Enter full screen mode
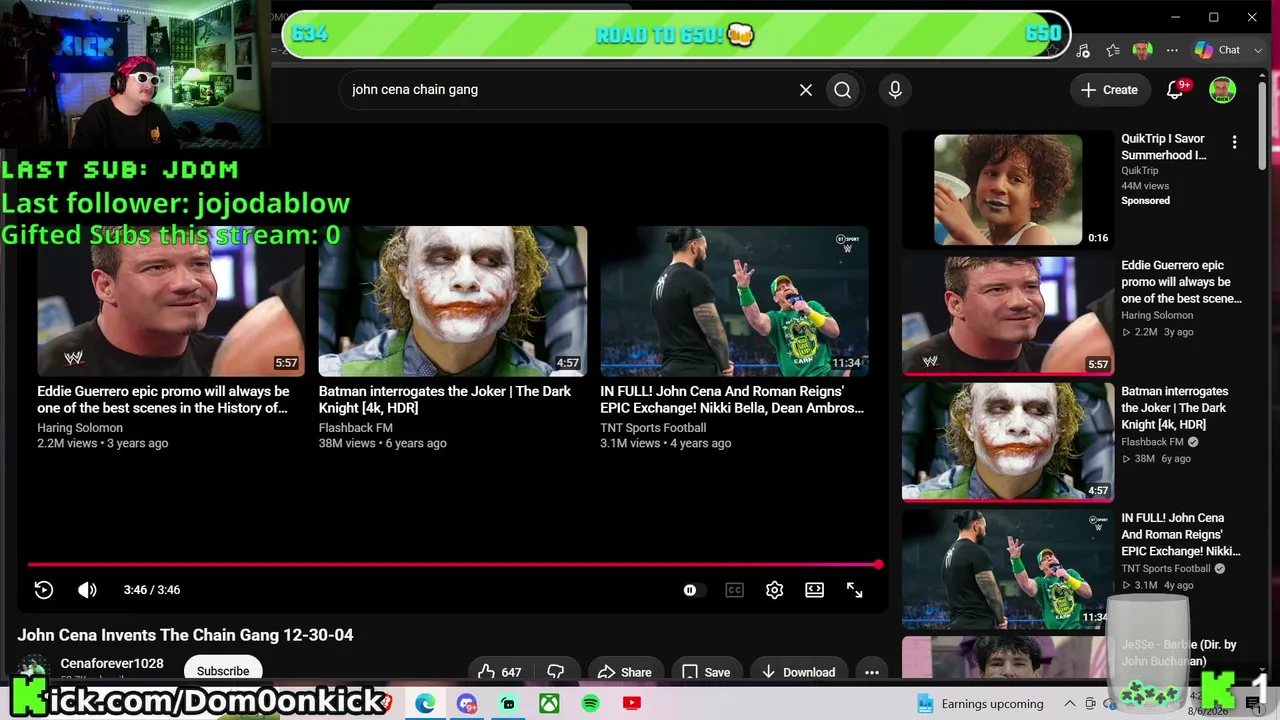Screen dimensions: 1280x720 click(855, 590)
